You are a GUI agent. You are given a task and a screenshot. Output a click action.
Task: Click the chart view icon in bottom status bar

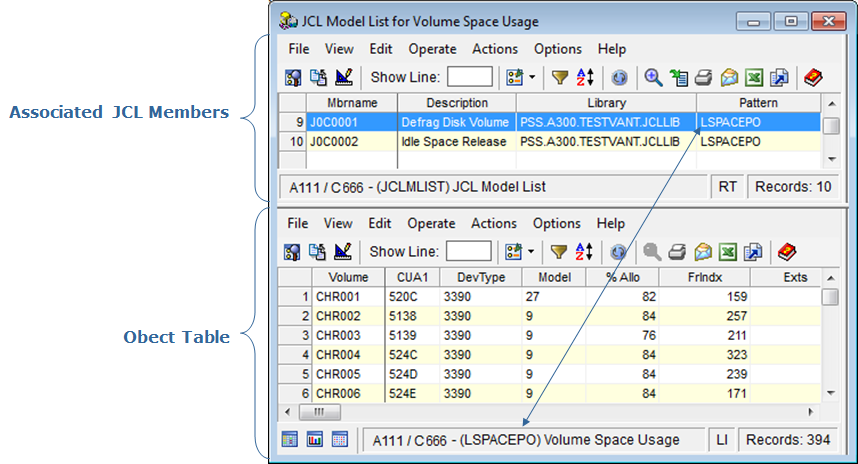[x=315, y=440]
